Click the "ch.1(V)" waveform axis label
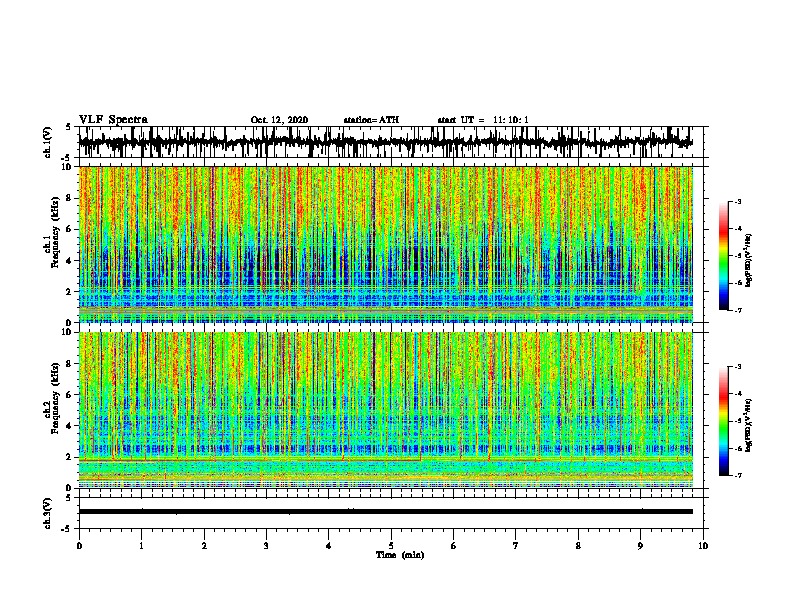Viewport: 792px width, 612px height. (x=48, y=142)
